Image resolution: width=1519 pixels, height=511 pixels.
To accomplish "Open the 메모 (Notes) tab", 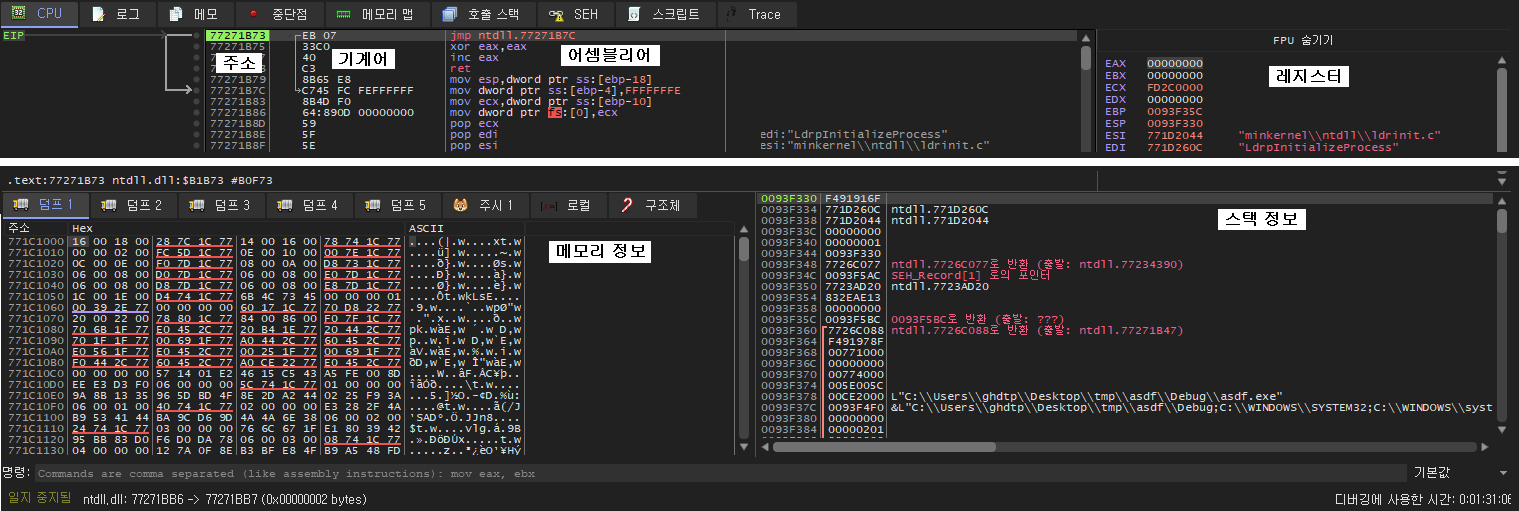I will point(194,14).
